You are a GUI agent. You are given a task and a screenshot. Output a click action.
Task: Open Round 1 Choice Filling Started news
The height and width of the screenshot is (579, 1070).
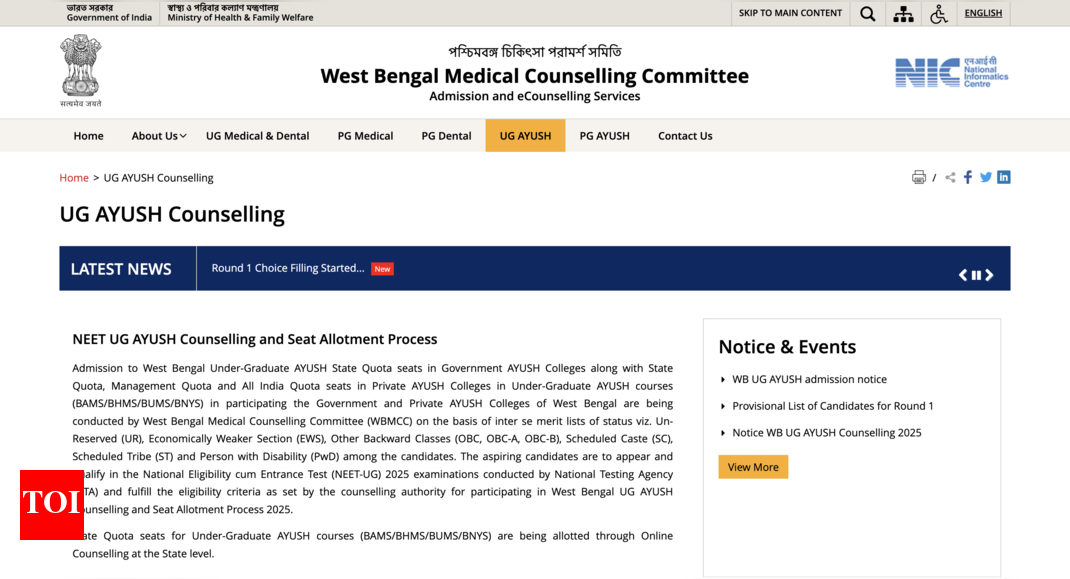pyautogui.click(x=288, y=268)
